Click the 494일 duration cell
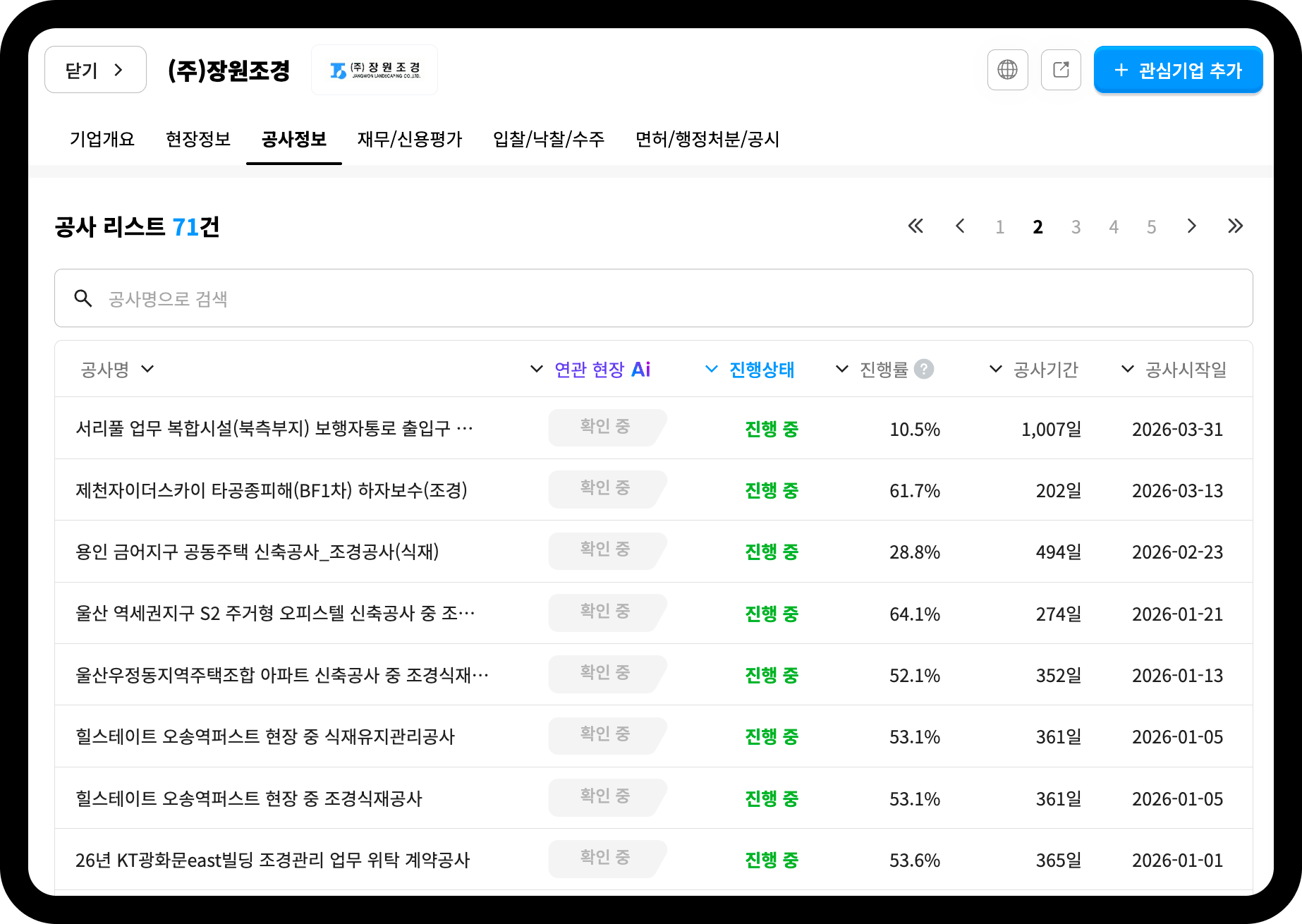The height and width of the screenshot is (924, 1302). (1058, 552)
